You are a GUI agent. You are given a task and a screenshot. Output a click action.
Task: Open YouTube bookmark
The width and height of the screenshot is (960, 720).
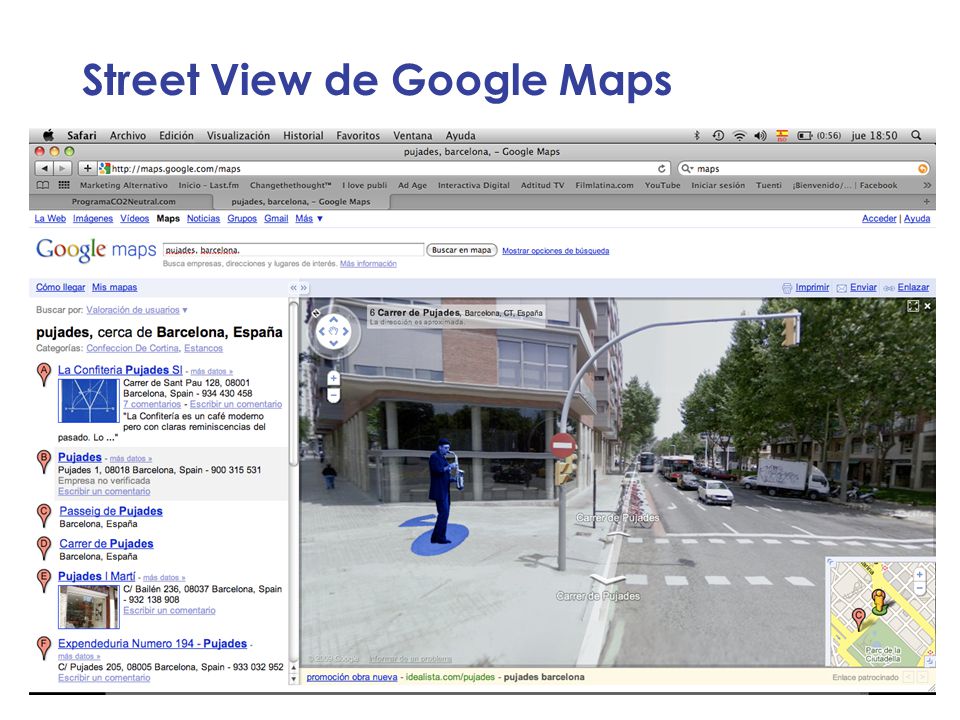point(662,185)
